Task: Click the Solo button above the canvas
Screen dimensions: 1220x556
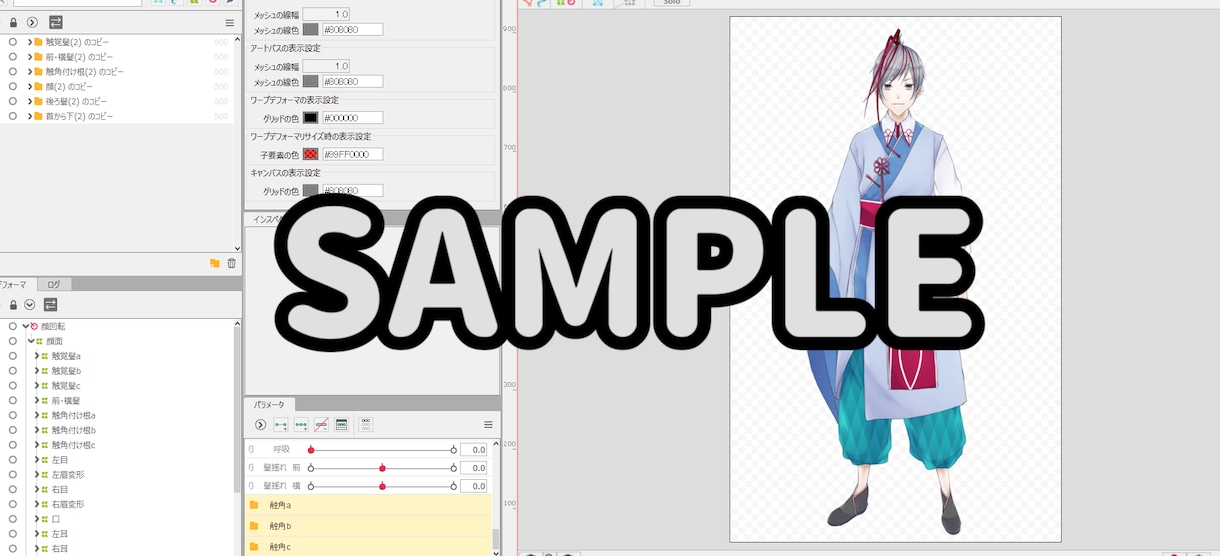Action: 671,2
